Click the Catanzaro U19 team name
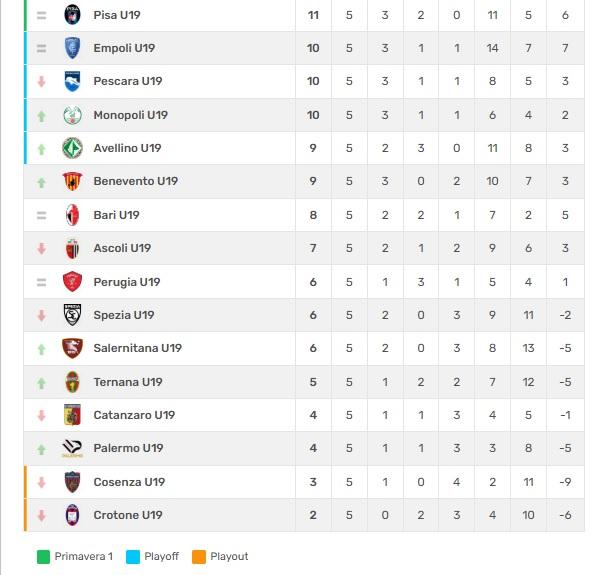Screen dimensions: 601x575 pyautogui.click(x=134, y=415)
